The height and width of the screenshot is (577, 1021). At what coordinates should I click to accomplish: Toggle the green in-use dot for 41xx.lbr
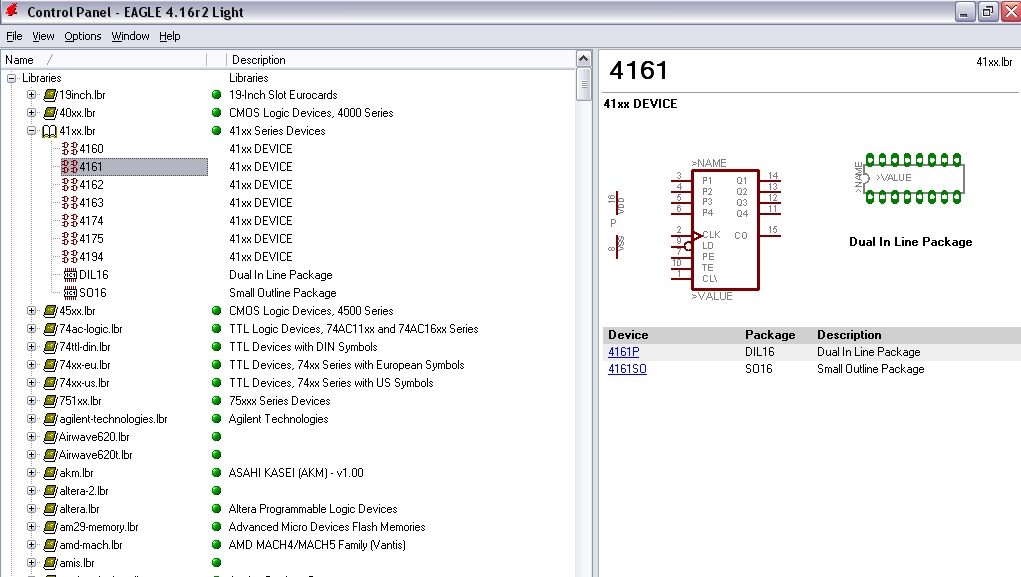217,131
